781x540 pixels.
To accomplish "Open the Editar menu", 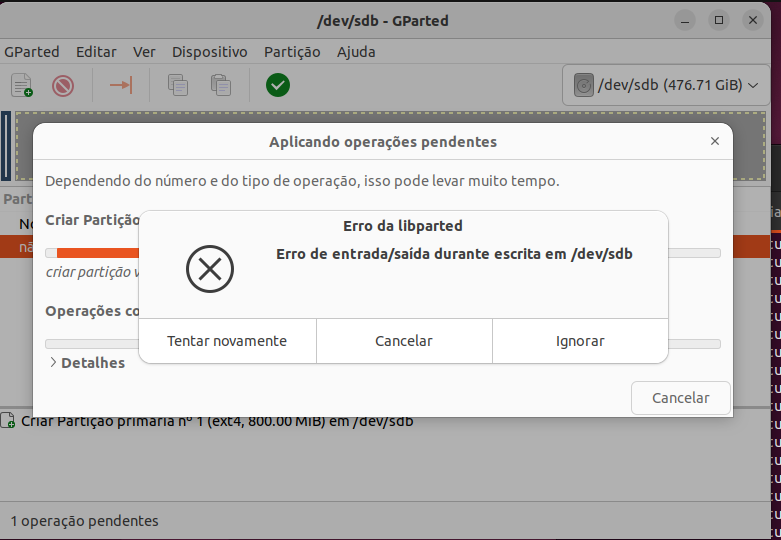I will [96, 52].
